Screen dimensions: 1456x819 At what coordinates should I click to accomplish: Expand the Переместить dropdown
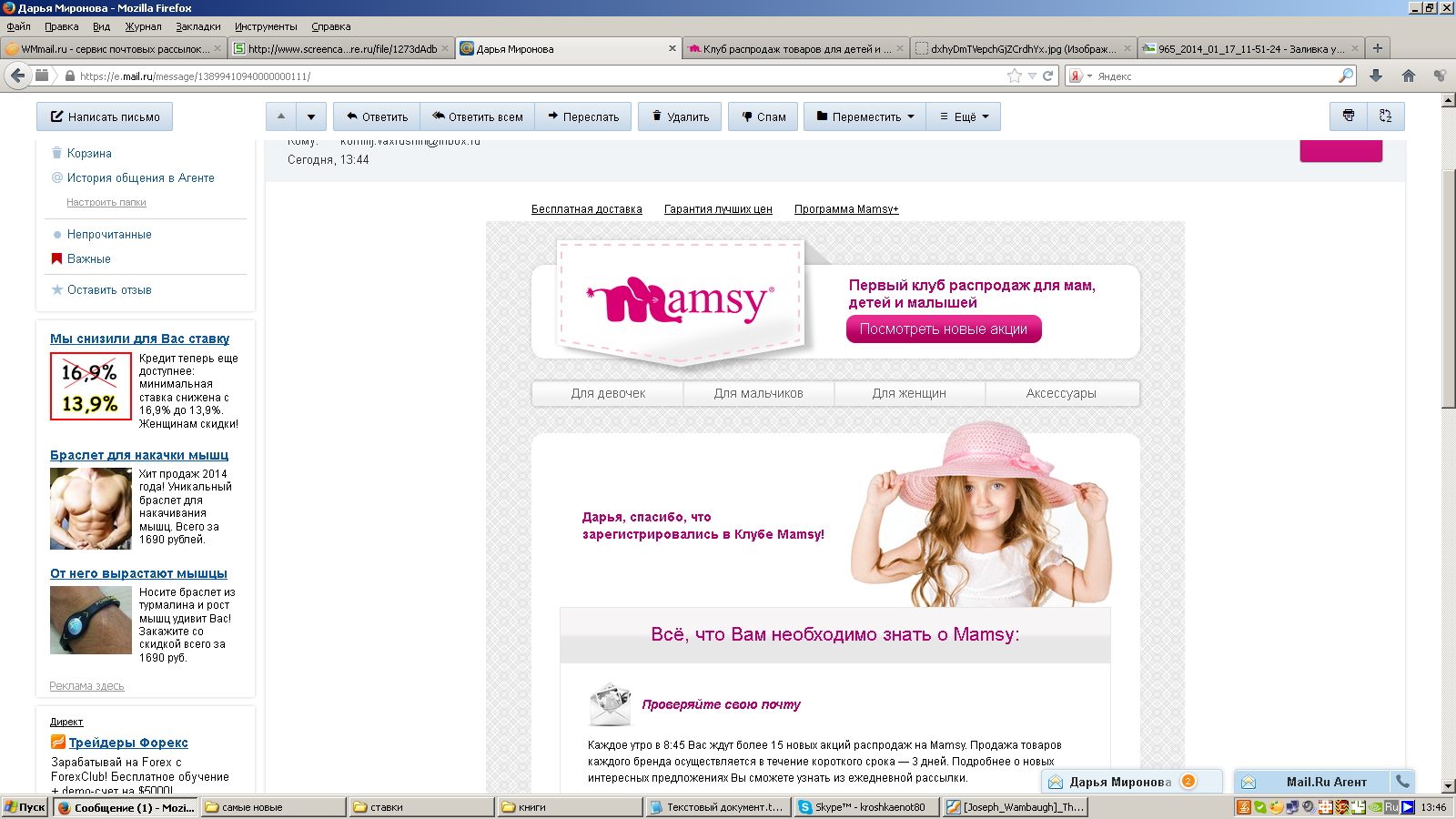pos(865,116)
